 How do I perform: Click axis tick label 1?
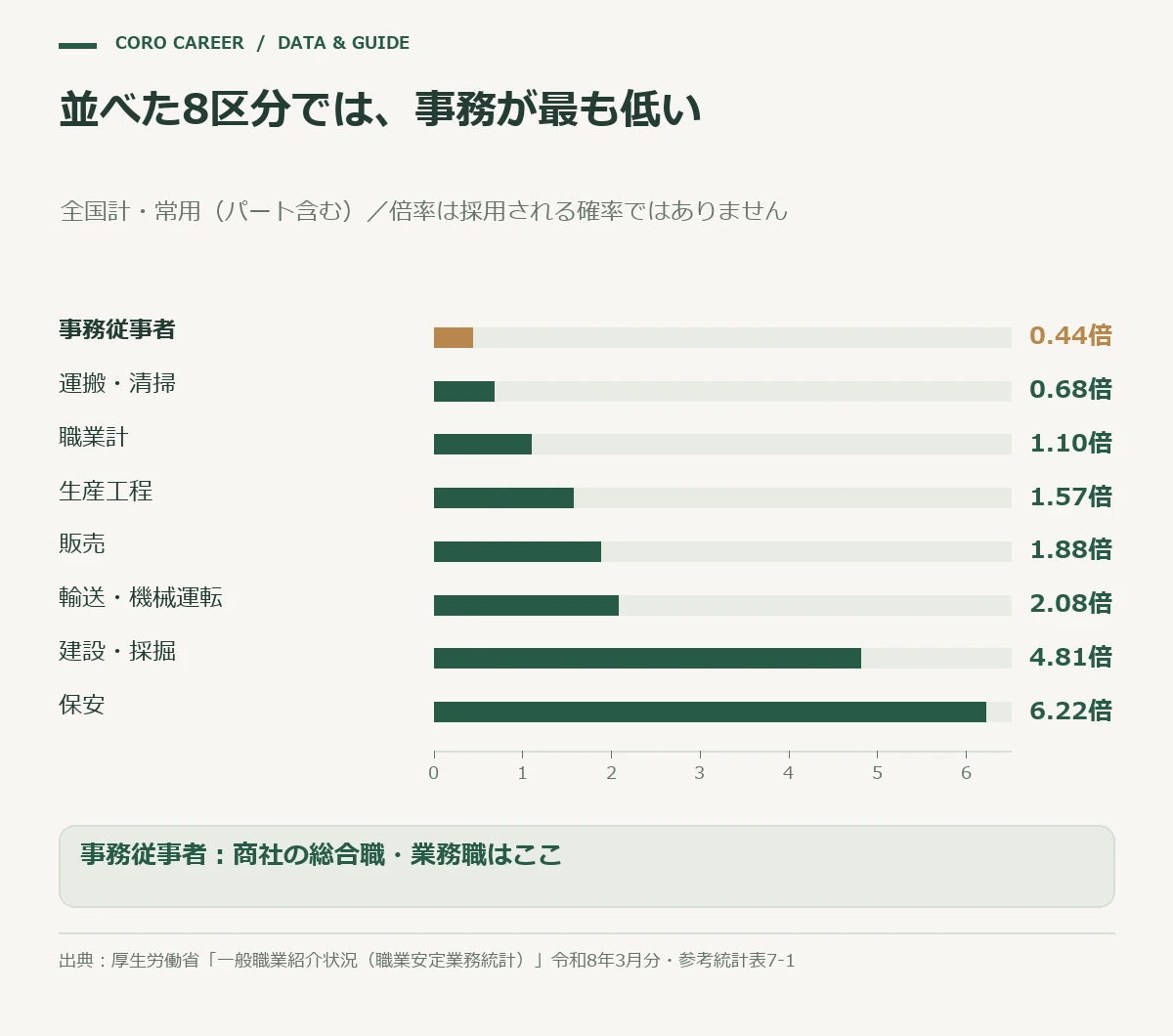tap(523, 773)
